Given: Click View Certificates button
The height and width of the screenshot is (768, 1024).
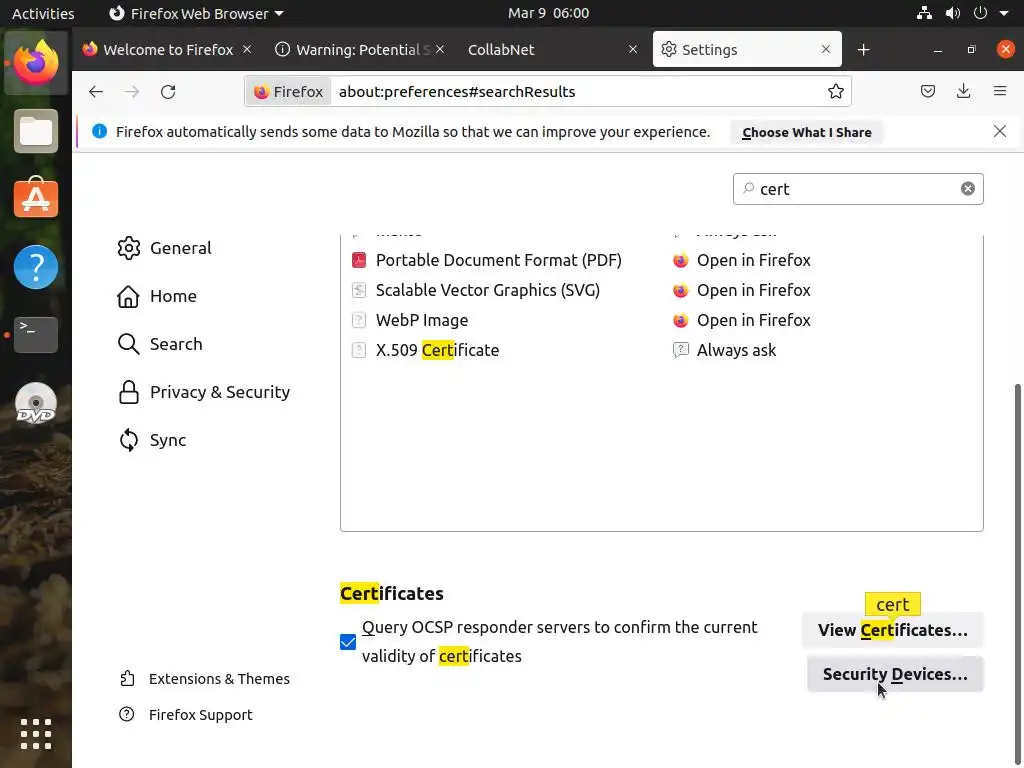Looking at the screenshot, I should click(x=892, y=630).
